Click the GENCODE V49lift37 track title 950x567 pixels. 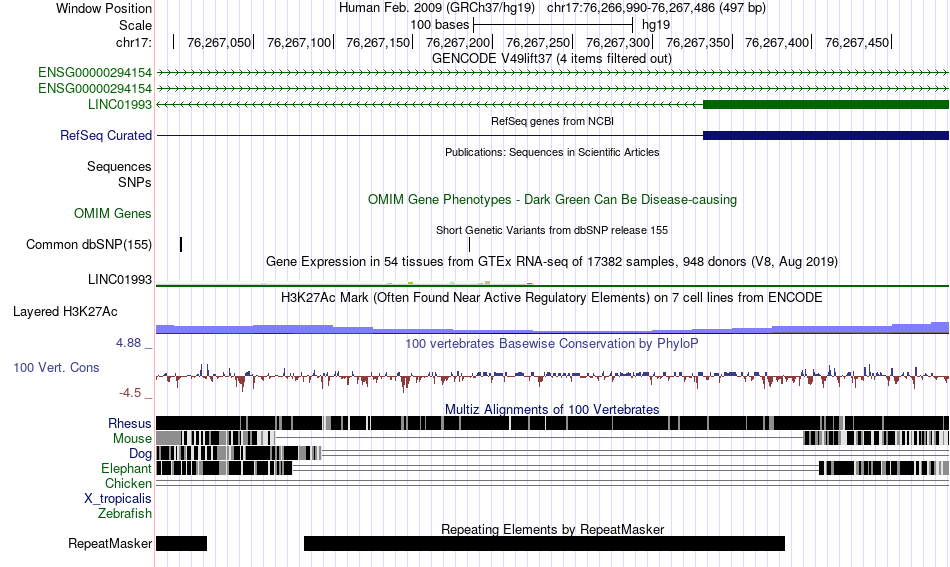[551, 59]
